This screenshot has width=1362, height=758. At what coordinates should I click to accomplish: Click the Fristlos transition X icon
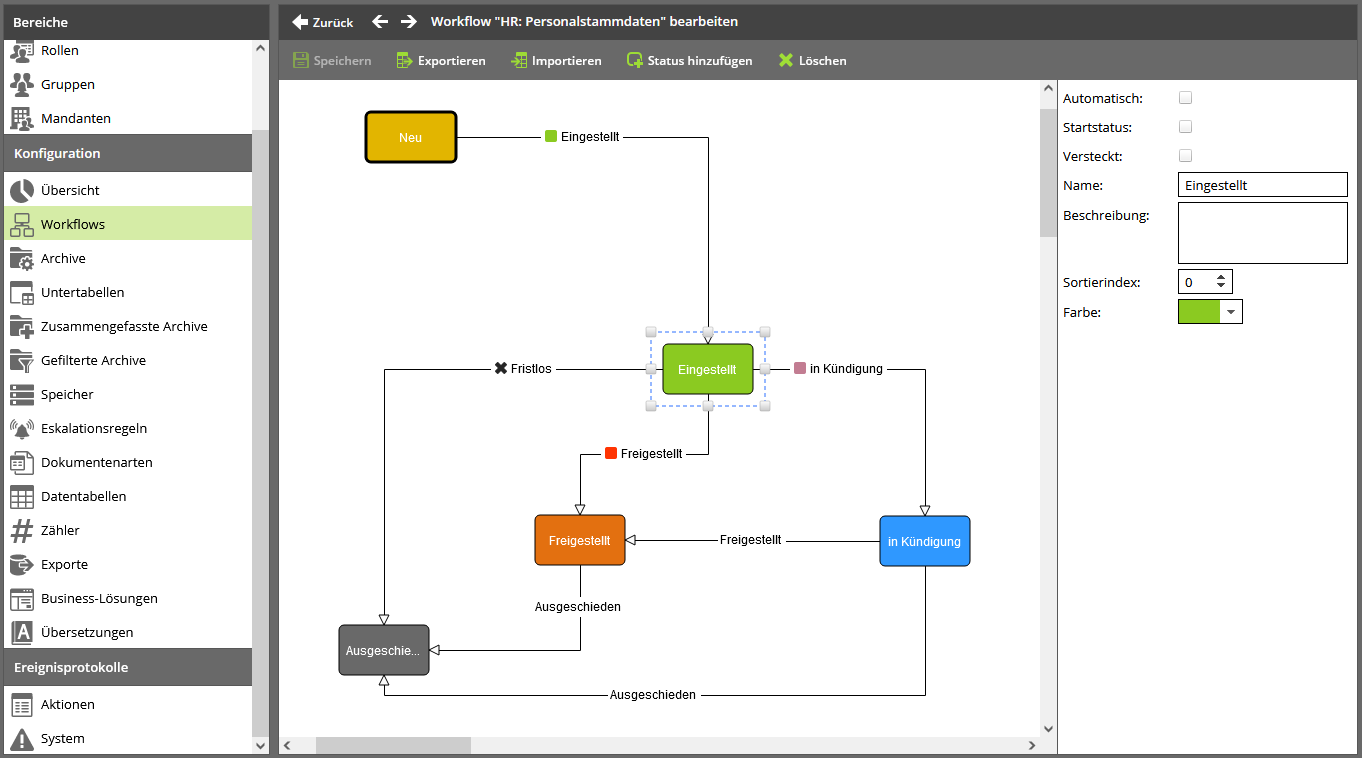(x=501, y=368)
